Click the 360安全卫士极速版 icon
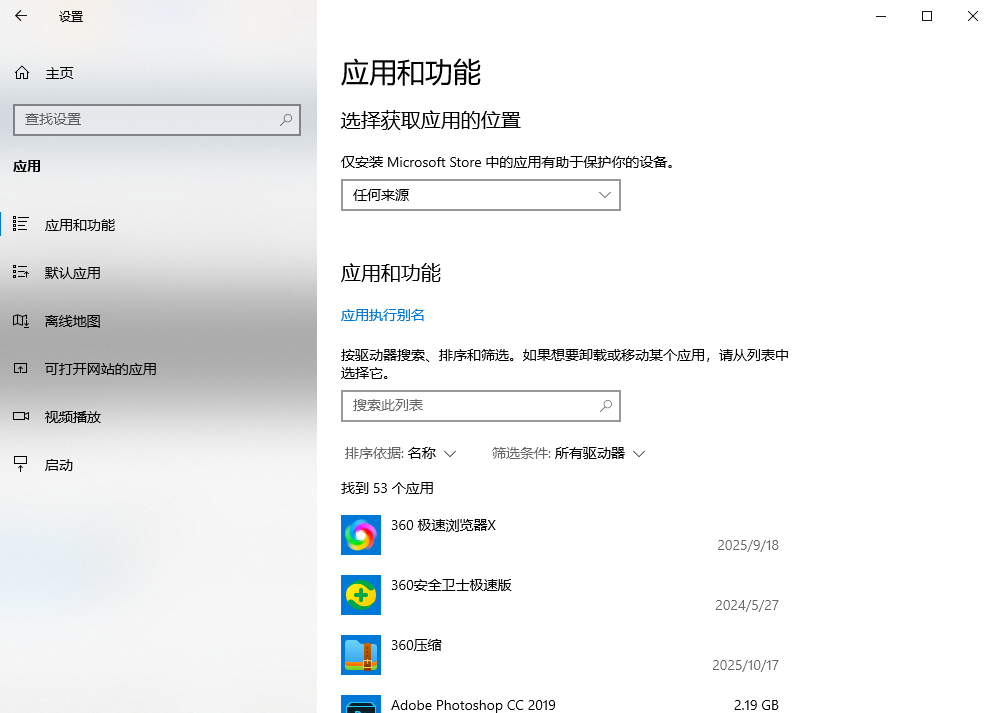Image resolution: width=990 pixels, height=713 pixels. (360, 595)
